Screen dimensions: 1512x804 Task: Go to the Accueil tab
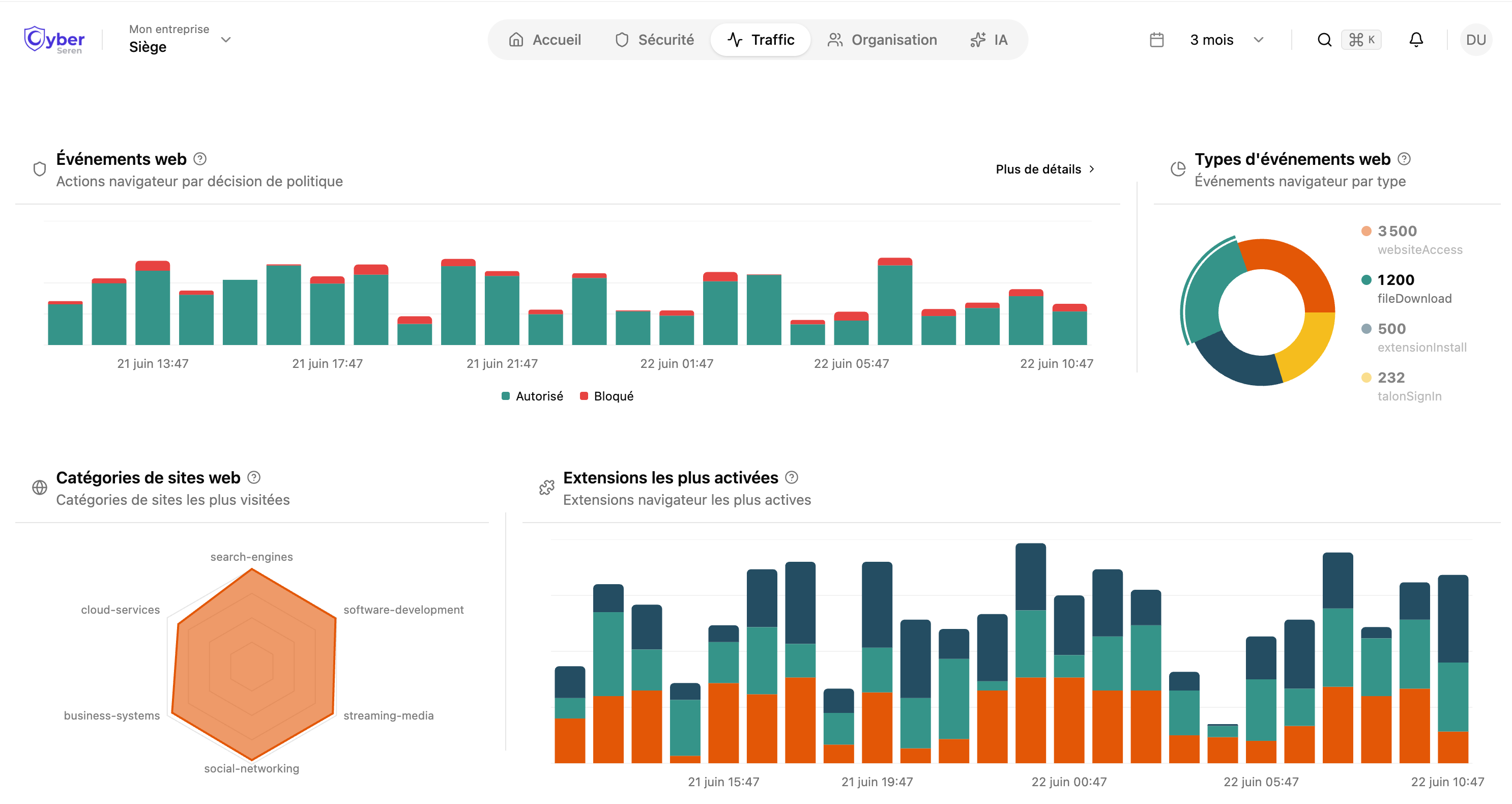[545, 40]
